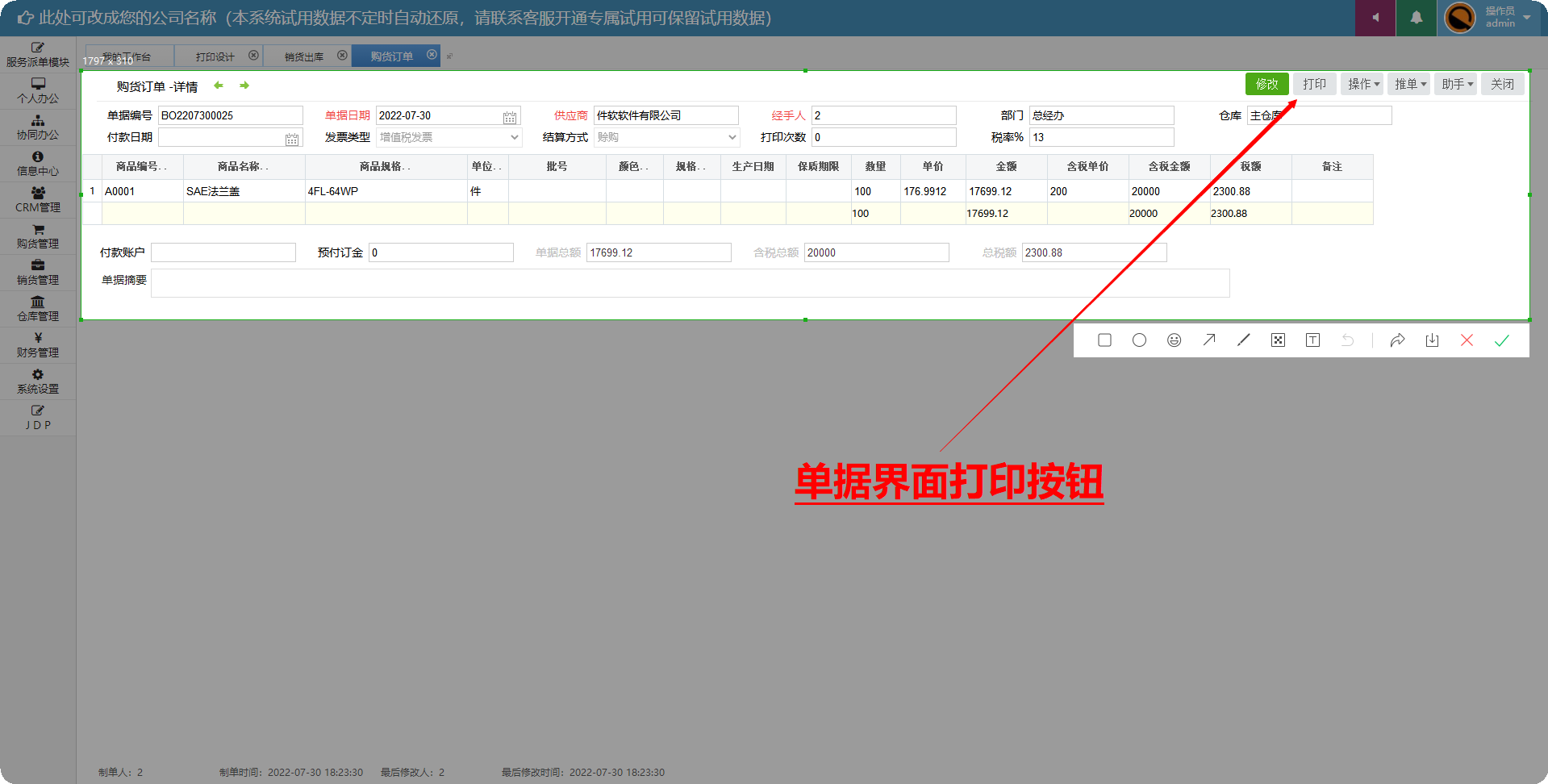Viewport: 1548px width, 784px height.
Task: Share the captured screenshot
Action: [x=1397, y=340]
